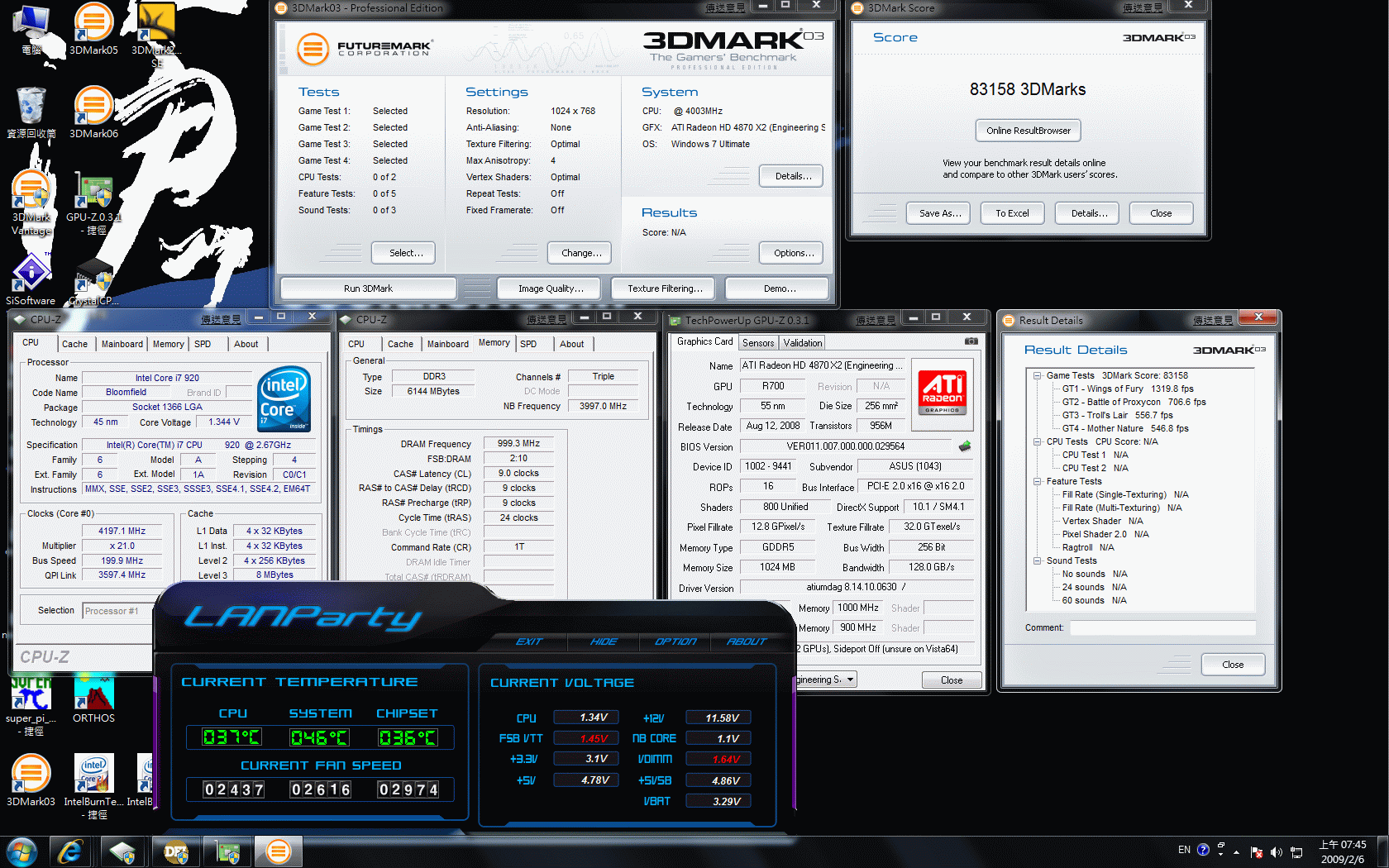Open the SPD tab in memory CPU-Z window
This screenshot has width=1389, height=868.
[528, 344]
